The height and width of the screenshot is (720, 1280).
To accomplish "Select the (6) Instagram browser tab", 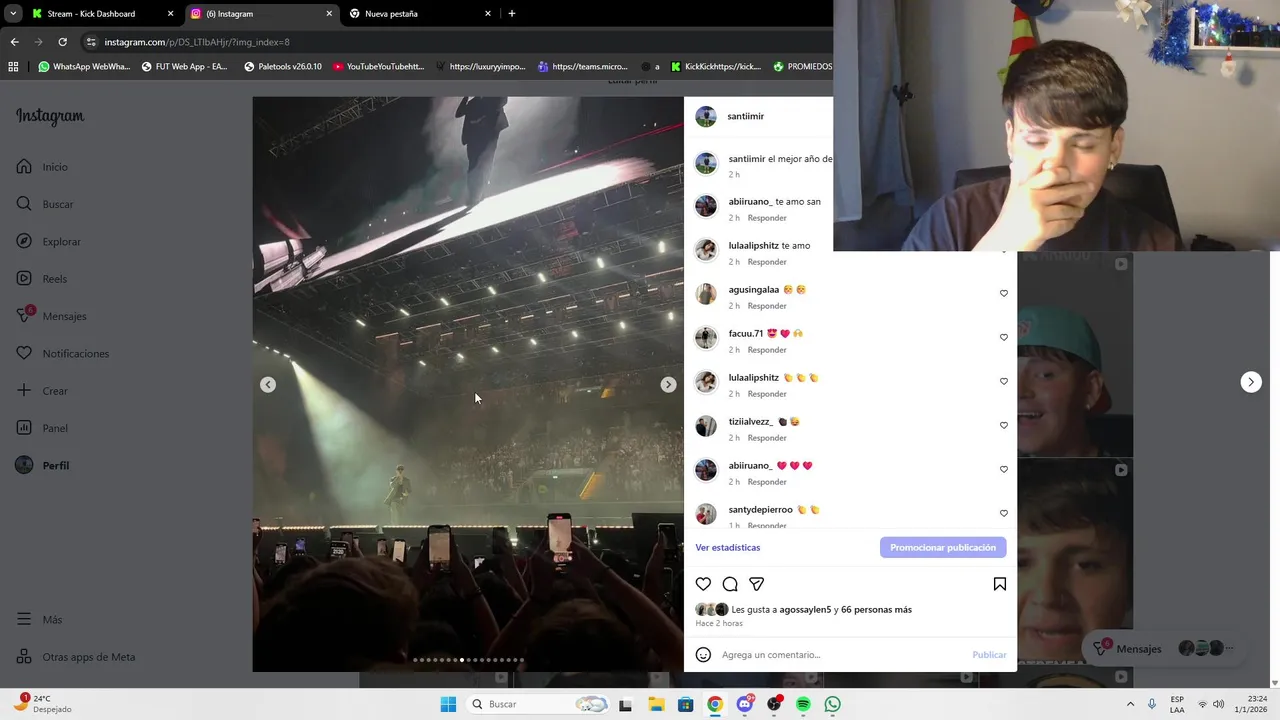I will click(260, 14).
